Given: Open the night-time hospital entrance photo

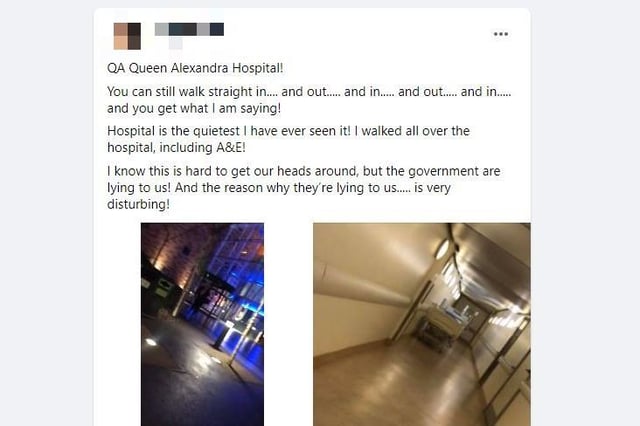Looking at the screenshot, I should click(202, 324).
